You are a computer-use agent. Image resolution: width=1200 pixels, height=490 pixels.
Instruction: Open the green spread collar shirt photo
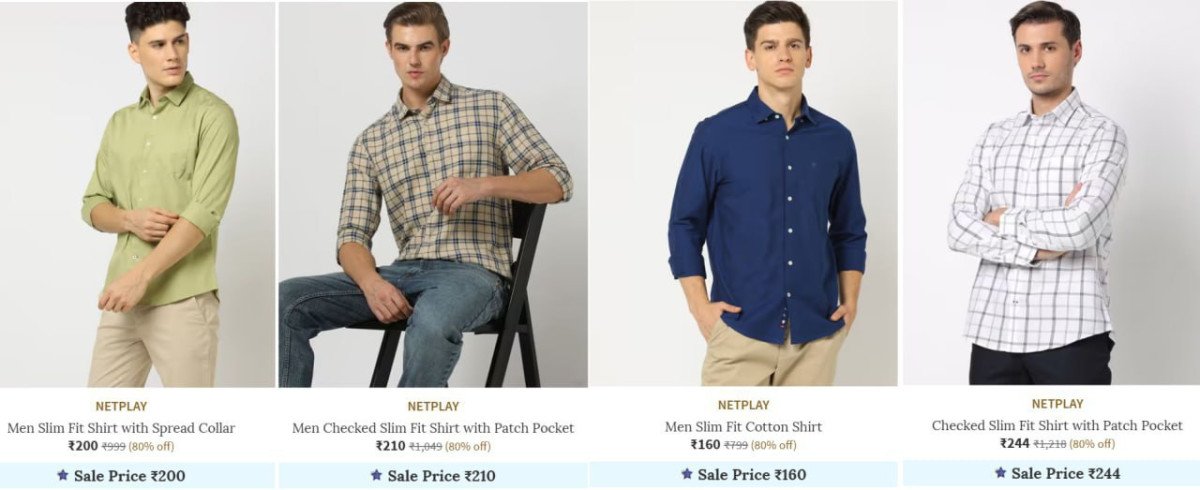(137, 194)
